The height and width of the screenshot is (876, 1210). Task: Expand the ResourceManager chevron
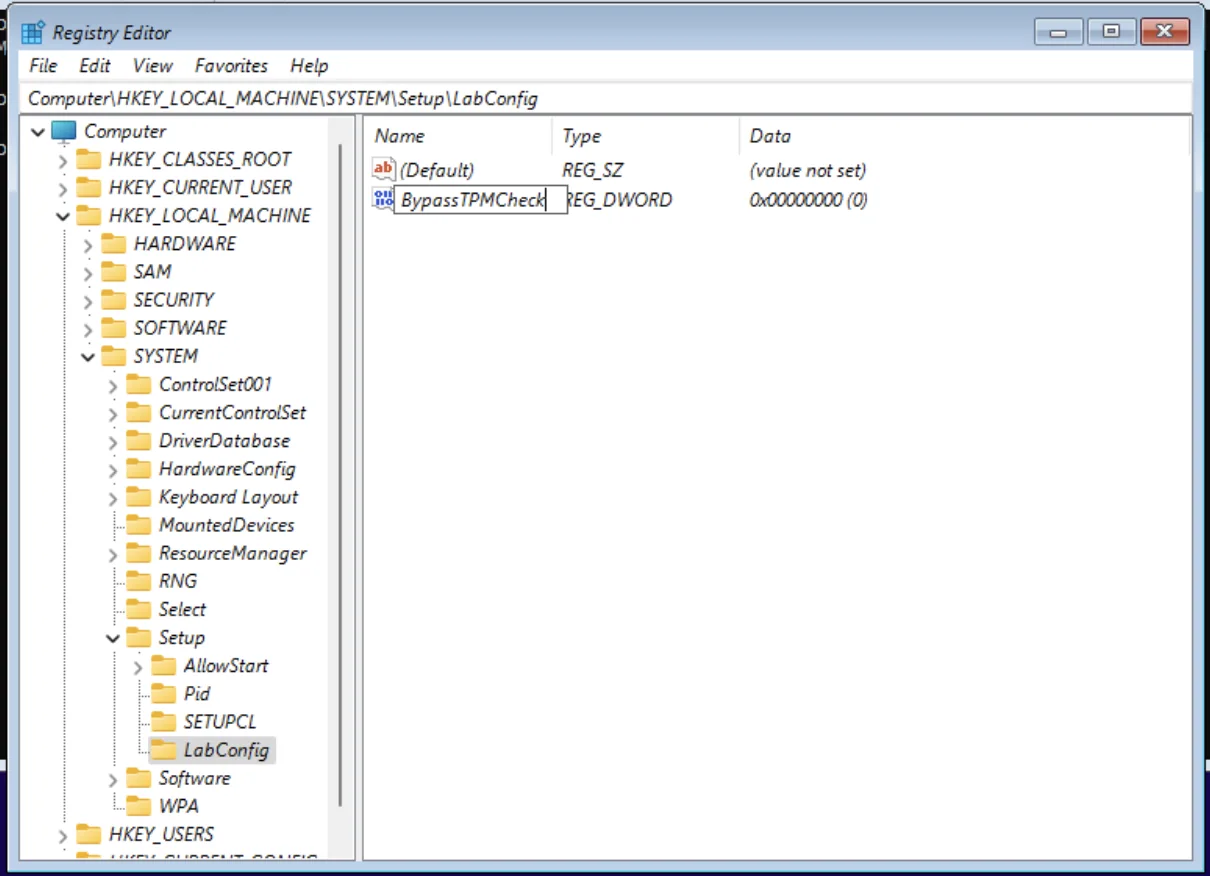(x=113, y=554)
